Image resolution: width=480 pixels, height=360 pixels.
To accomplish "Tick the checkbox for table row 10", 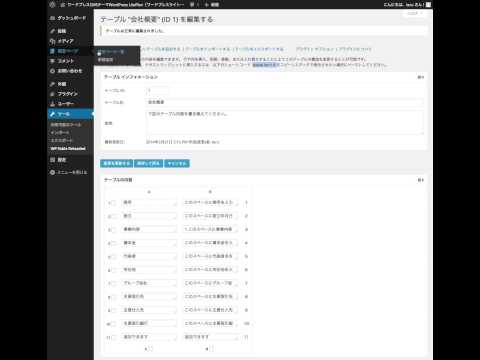I will point(113,324).
